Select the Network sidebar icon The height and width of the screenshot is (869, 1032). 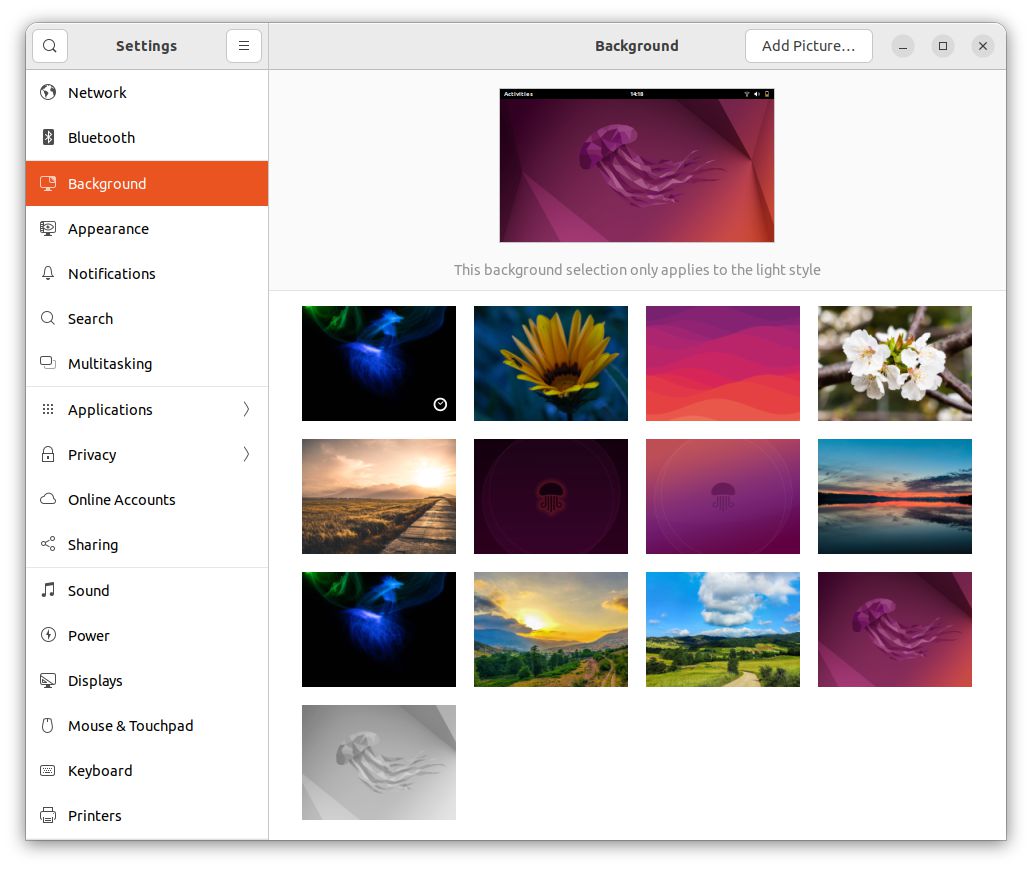pyautogui.click(x=48, y=92)
